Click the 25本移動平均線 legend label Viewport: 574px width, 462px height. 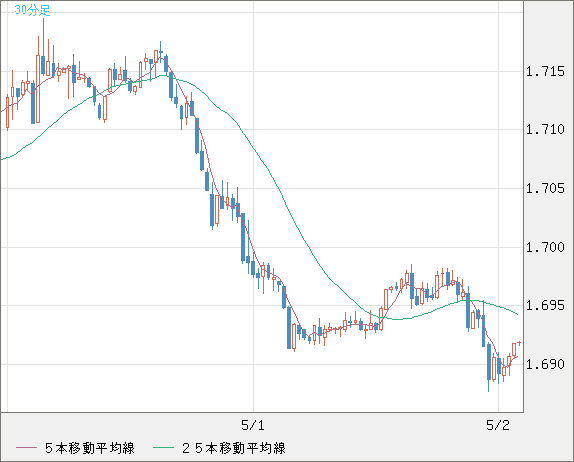coord(234,448)
